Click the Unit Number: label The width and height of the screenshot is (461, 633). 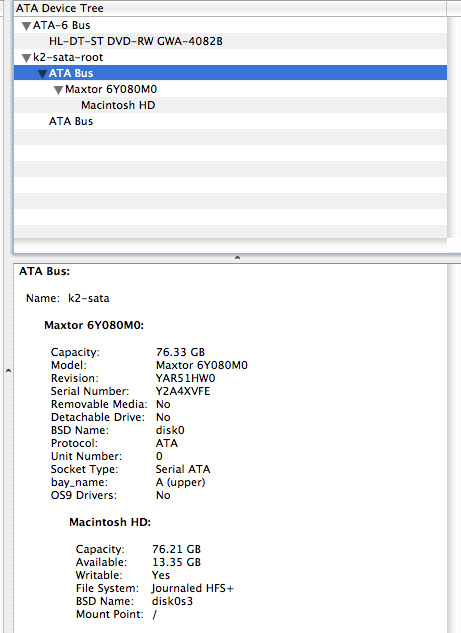[86, 456]
